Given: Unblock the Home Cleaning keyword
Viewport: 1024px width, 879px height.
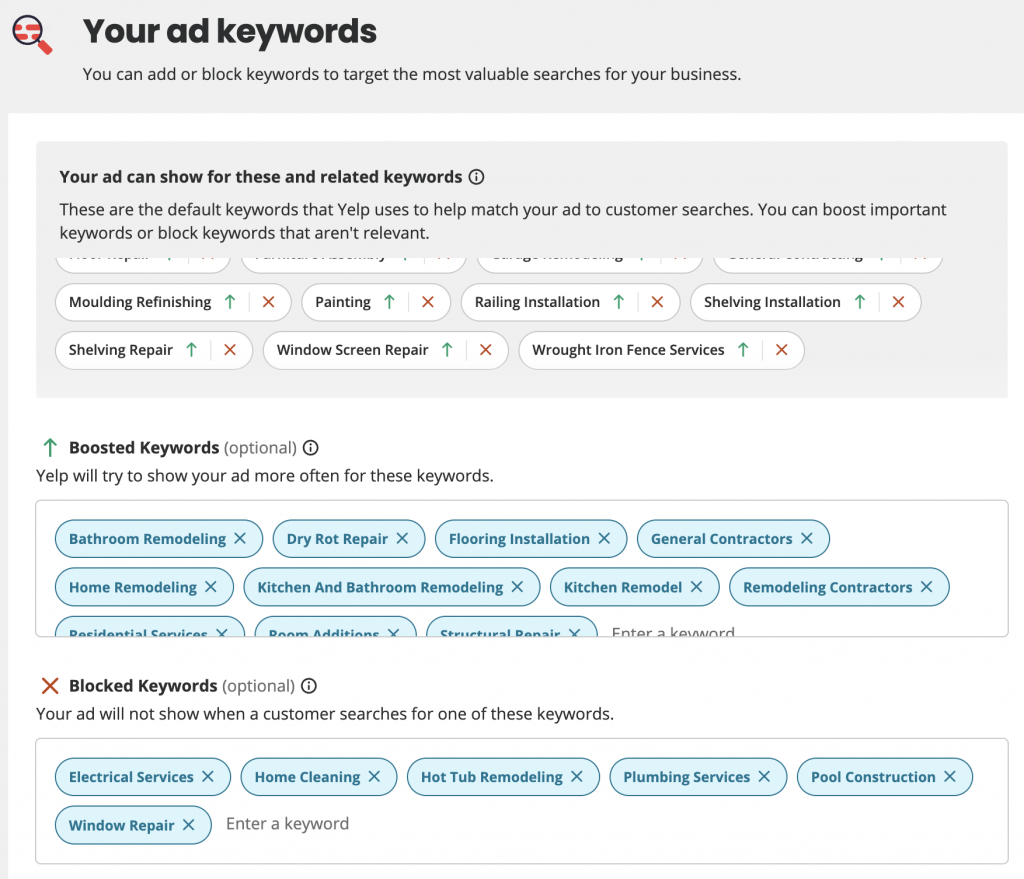Looking at the screenshot, I should (374, 776).
